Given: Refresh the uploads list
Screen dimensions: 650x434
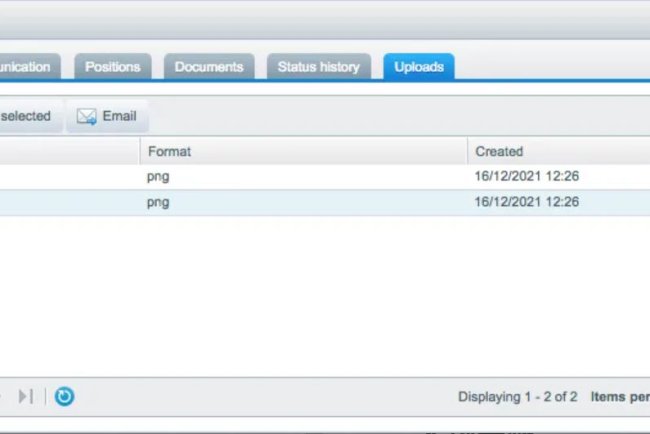Looking at the screenshot, I should coord(64,396).
